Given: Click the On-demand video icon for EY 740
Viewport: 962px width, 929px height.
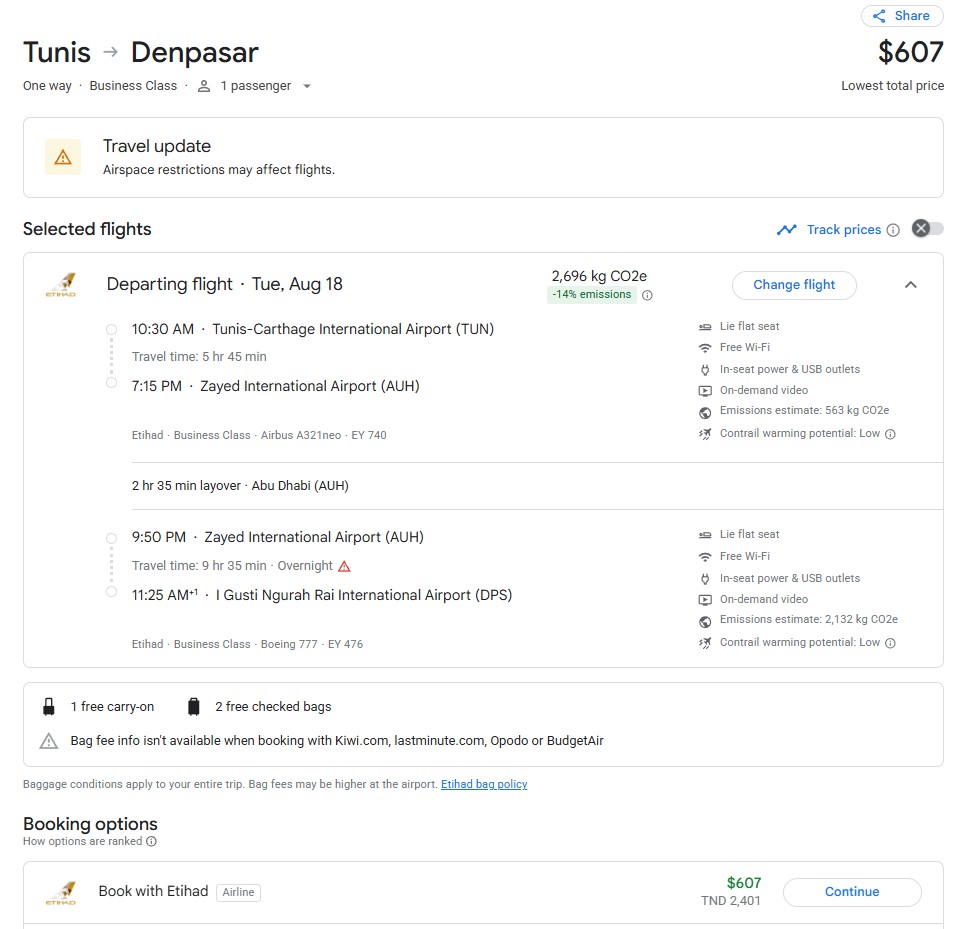Looking at the screenshot, I should click(705, 391).
